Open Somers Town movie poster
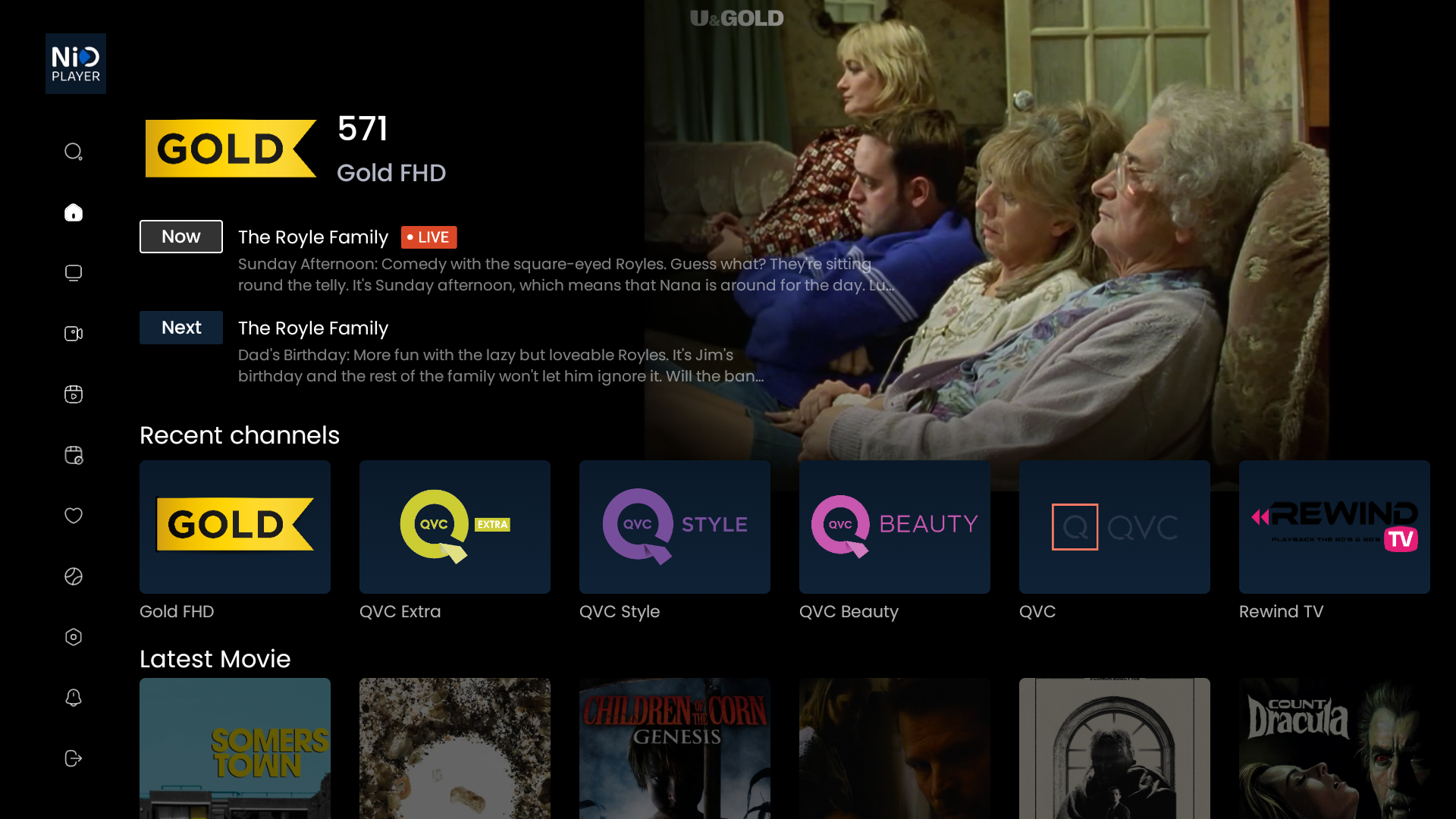 pos(235,748)
